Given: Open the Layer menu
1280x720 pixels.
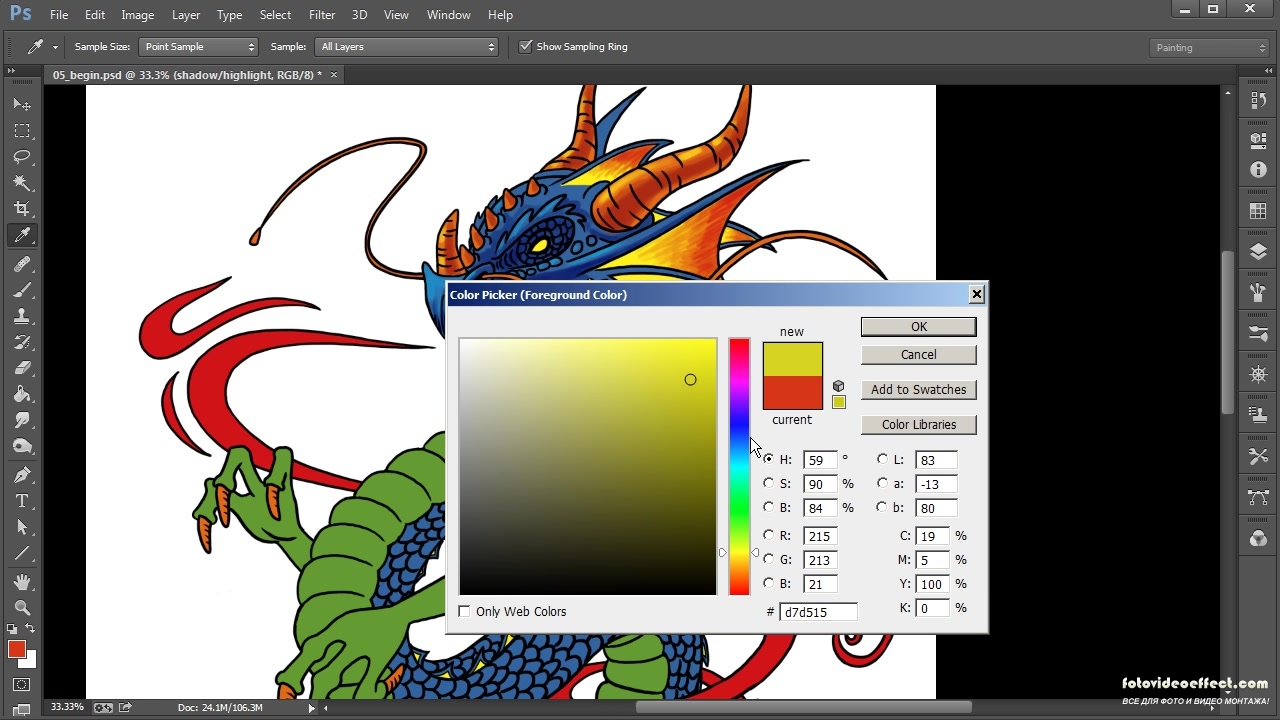Looking at the screenshot, I should point(186,15).
